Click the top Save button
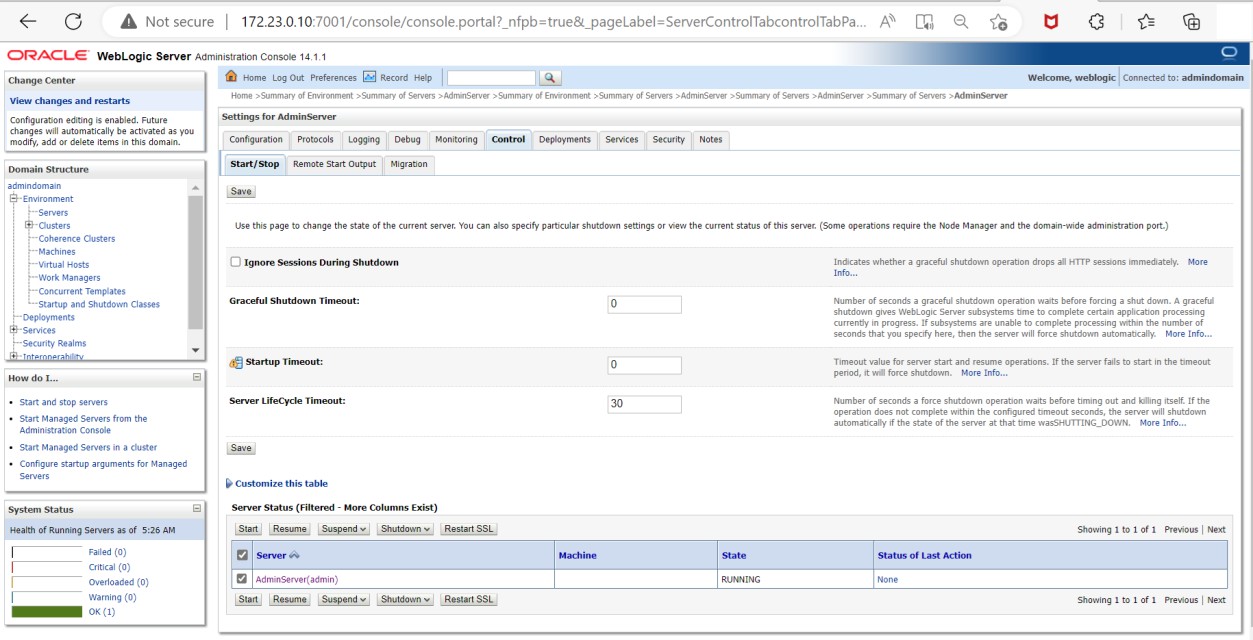 [241, 191]
